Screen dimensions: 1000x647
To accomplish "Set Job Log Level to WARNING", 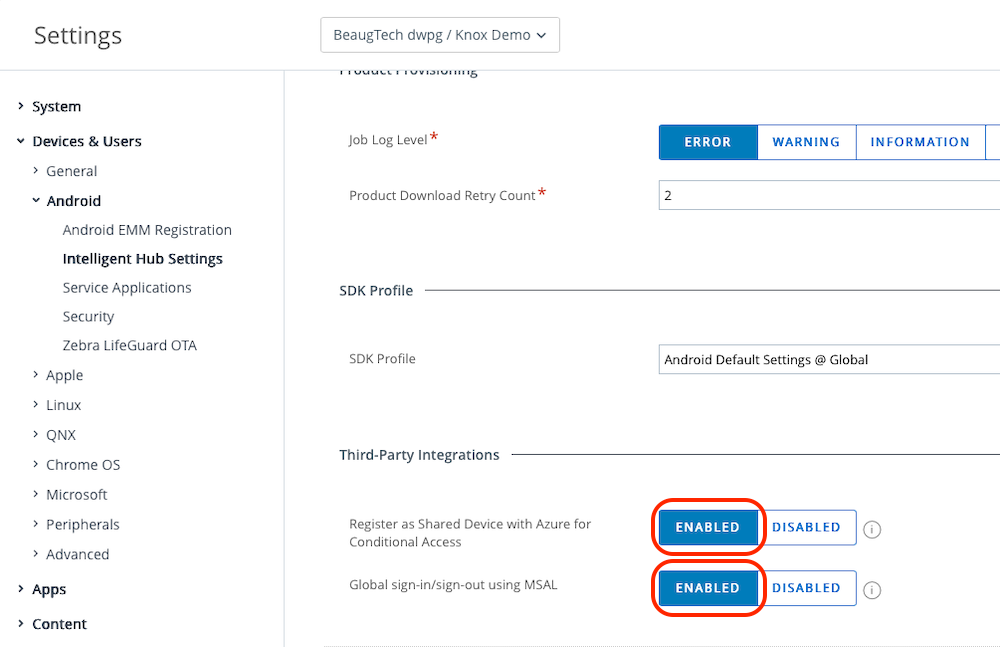I will pyautogui.click(x=806, y=142).
